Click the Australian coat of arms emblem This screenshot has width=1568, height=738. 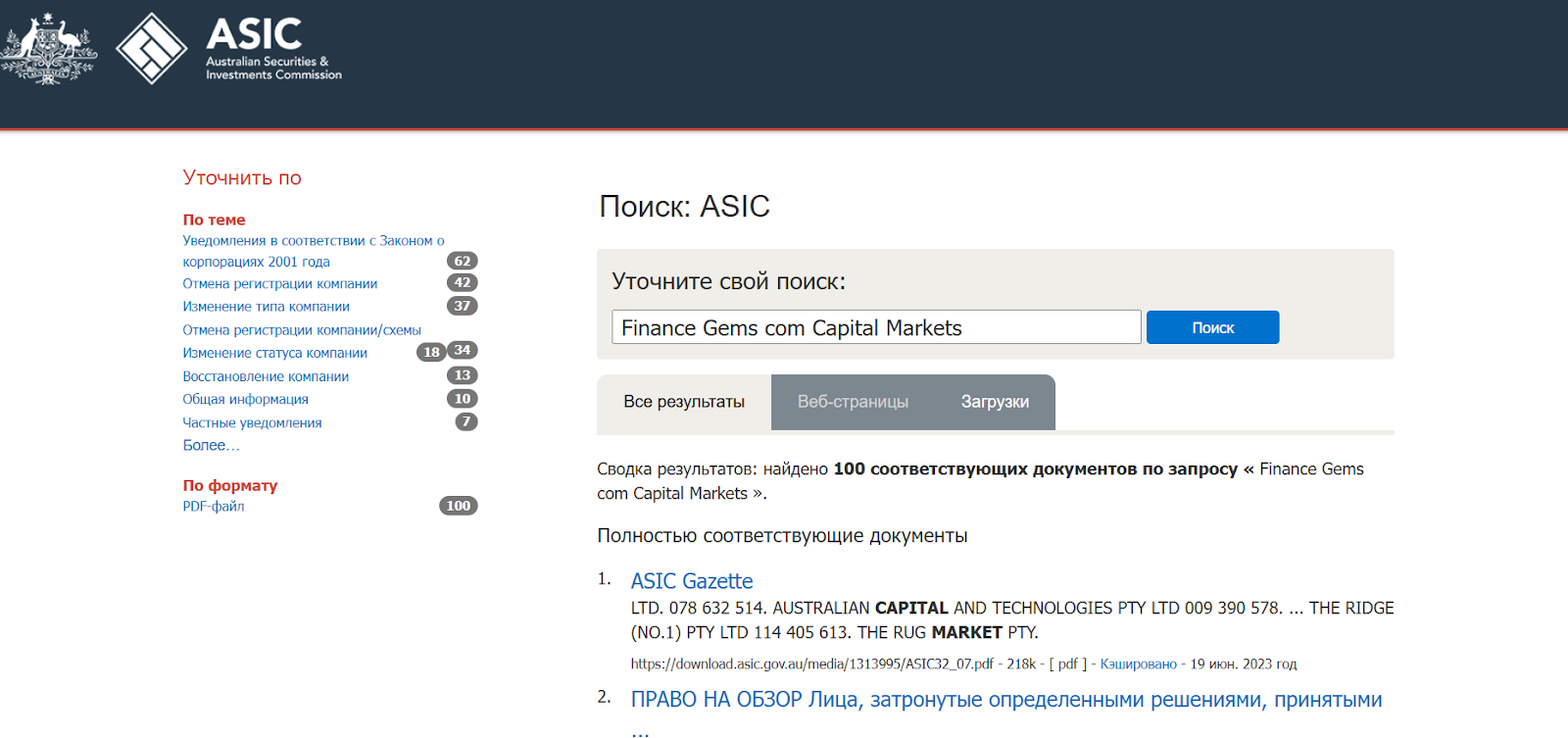pyautogui.click(x=49, y=49)
